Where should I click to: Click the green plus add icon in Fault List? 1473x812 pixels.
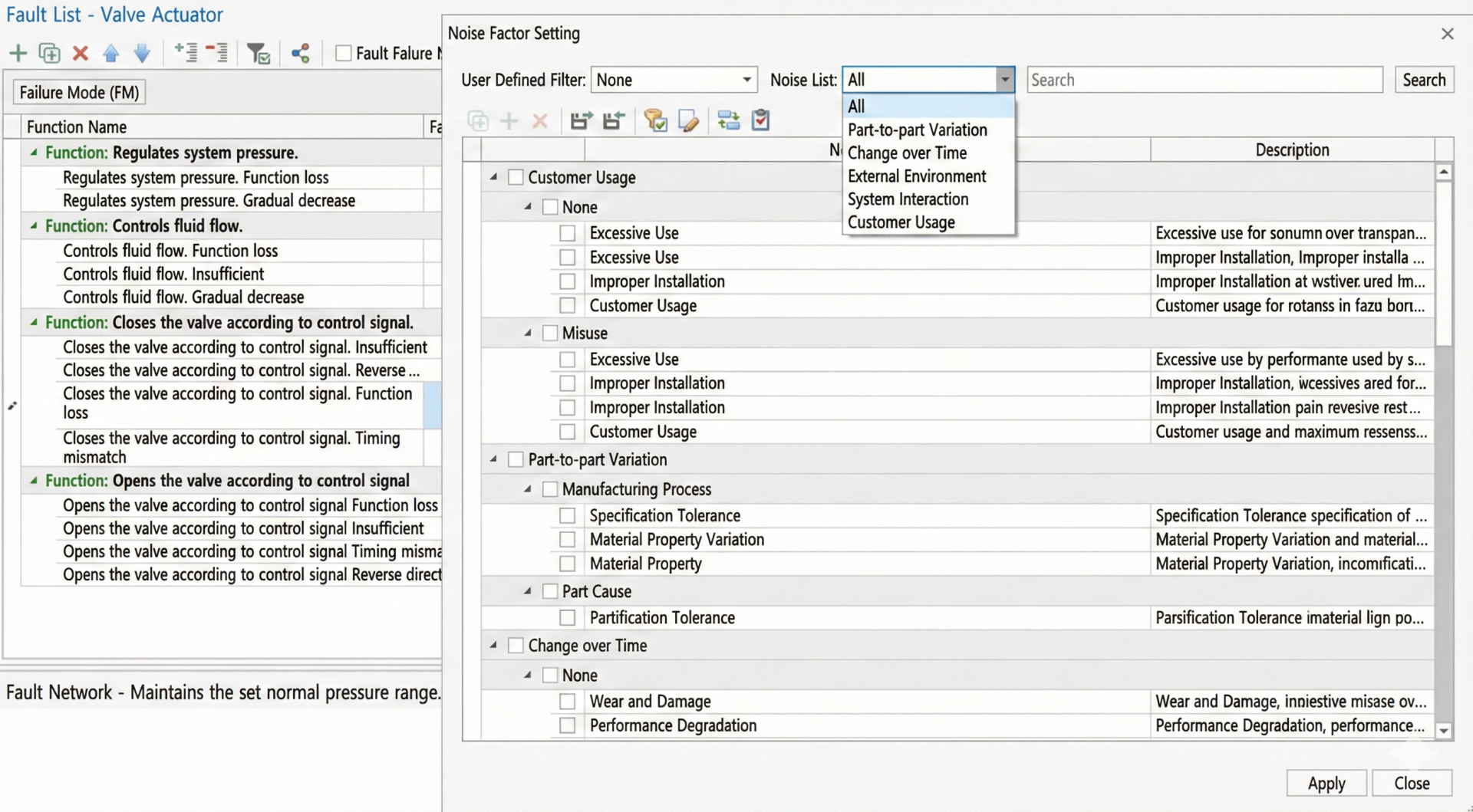[18, 53]
